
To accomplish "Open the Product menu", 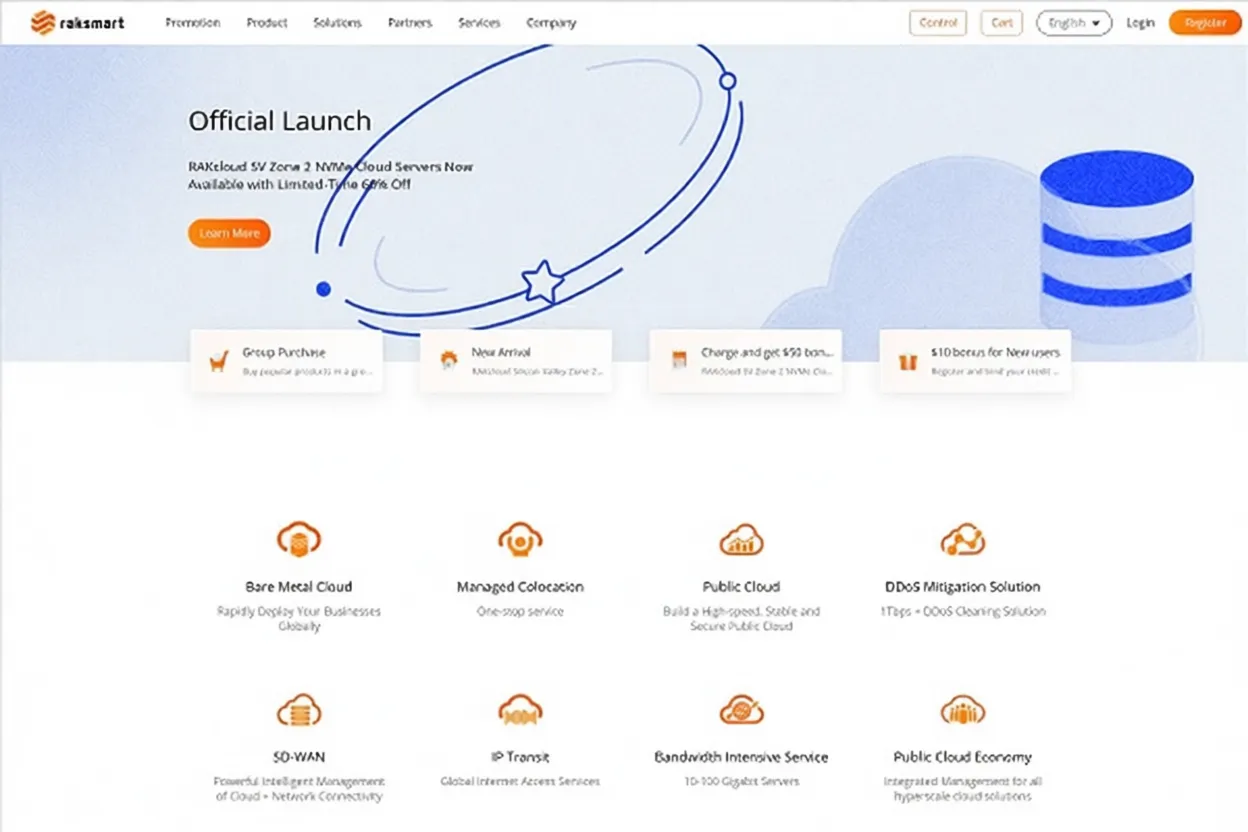I will (267, 23).
